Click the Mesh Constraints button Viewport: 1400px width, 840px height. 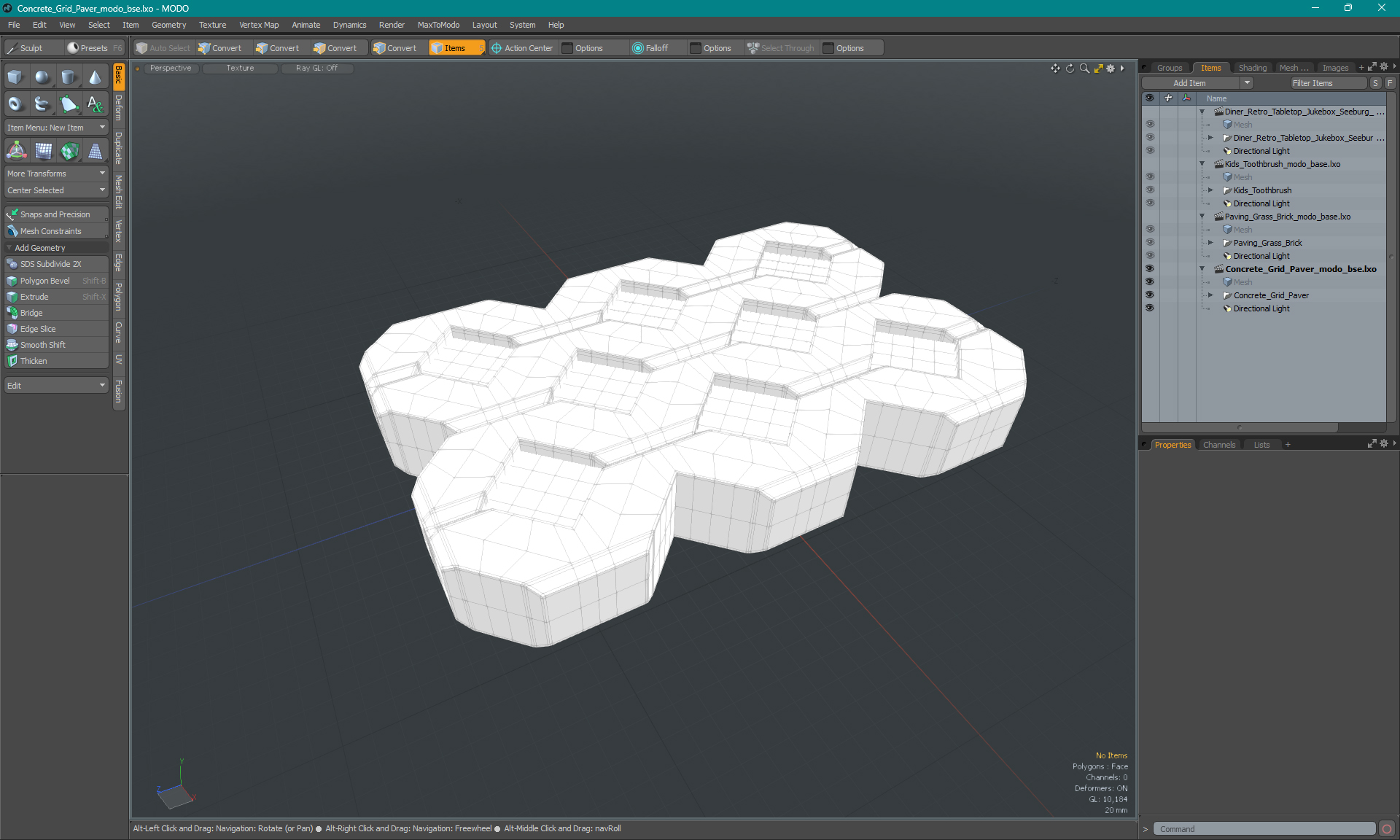coord(56,231)
